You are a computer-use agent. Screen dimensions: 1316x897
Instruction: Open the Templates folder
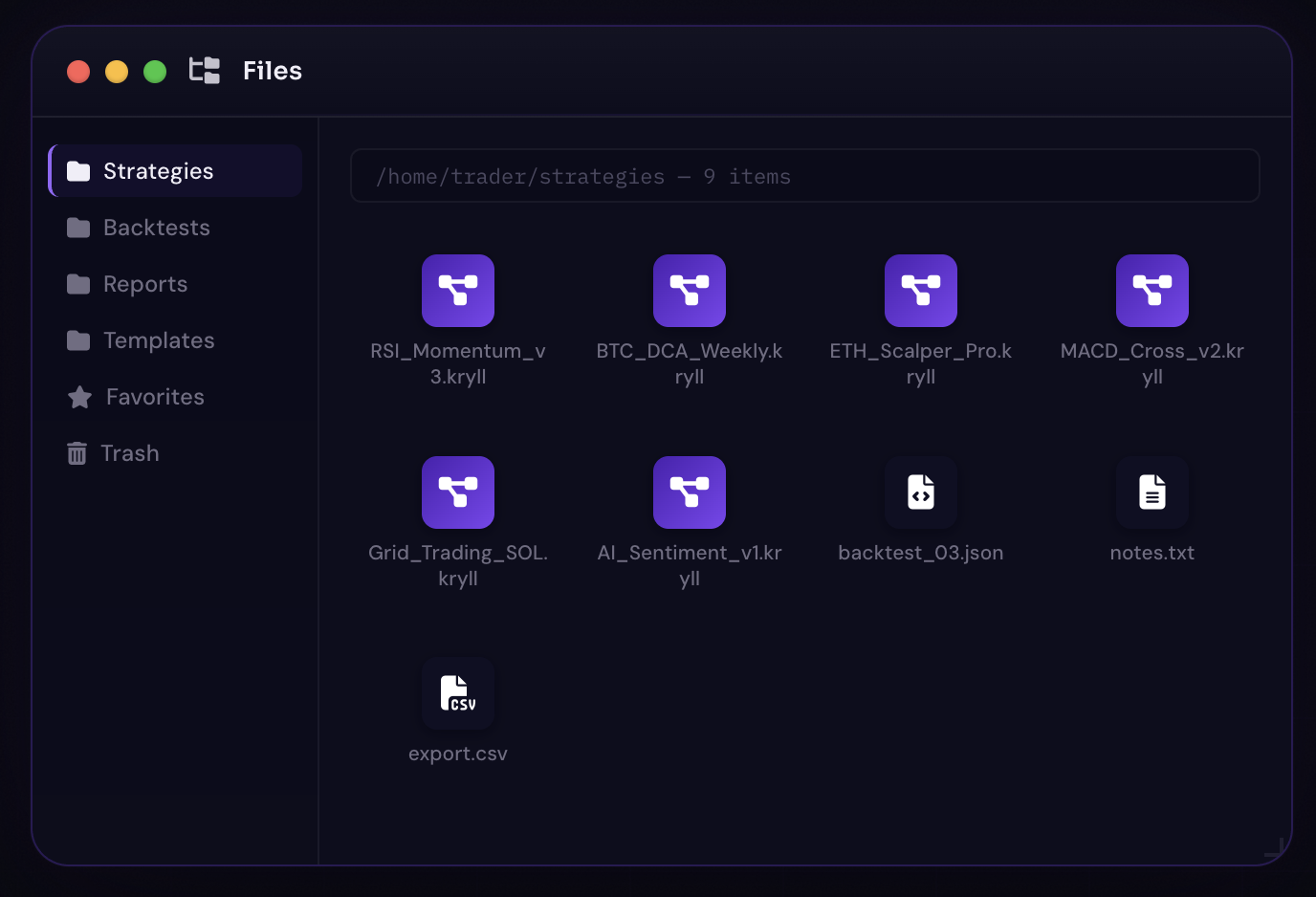[x=157, y=339]
